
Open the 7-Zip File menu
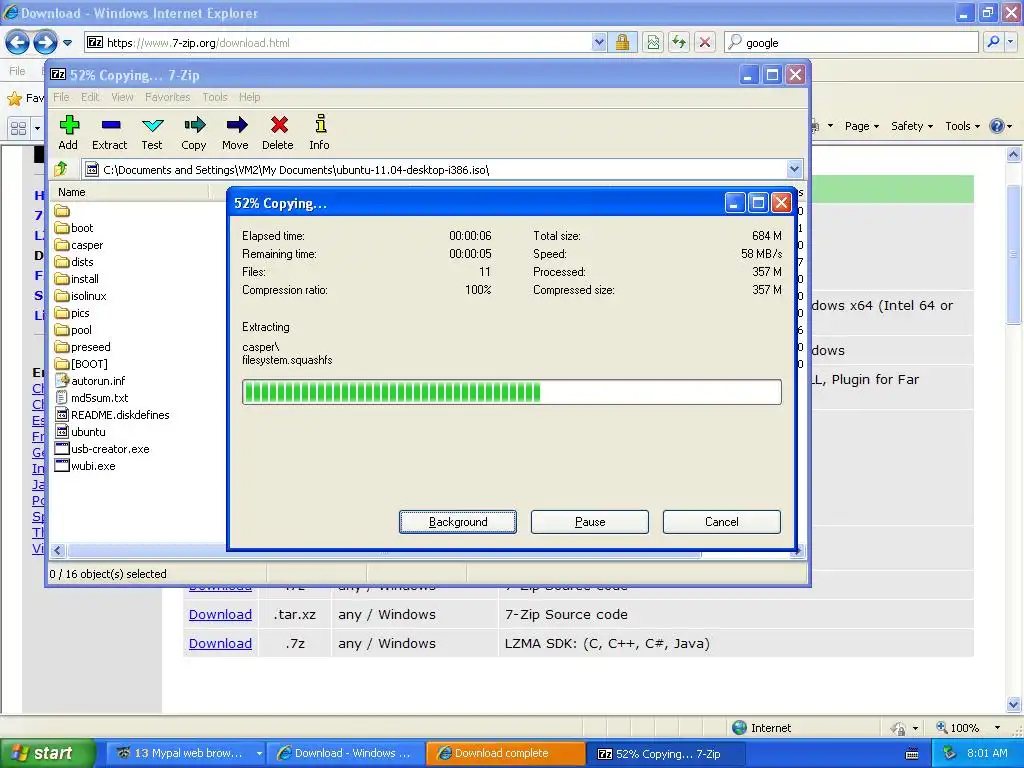(61, 97)
